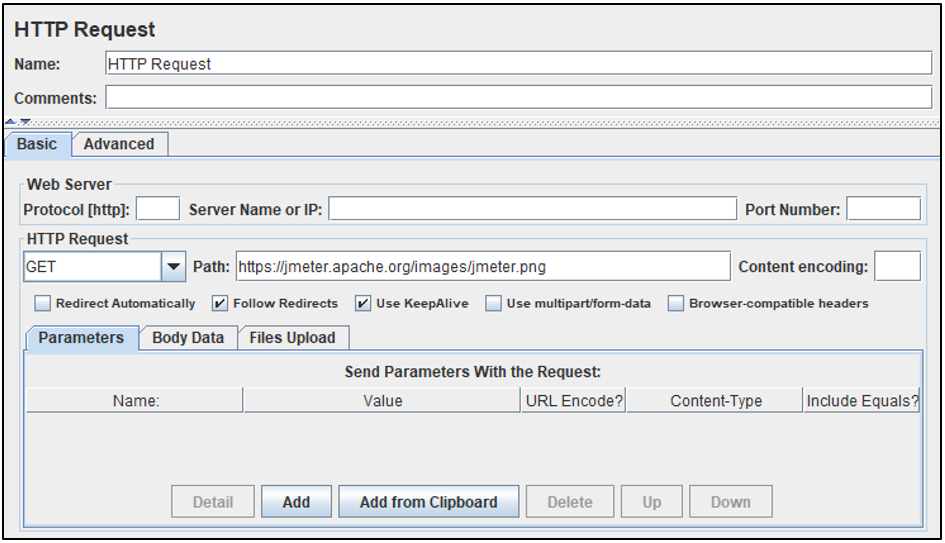Viewport: 945px width, 543px height.
Task: Toggle the Use KeepAlive checkbox
Action: pyautogui.click(x=363, y=303)
